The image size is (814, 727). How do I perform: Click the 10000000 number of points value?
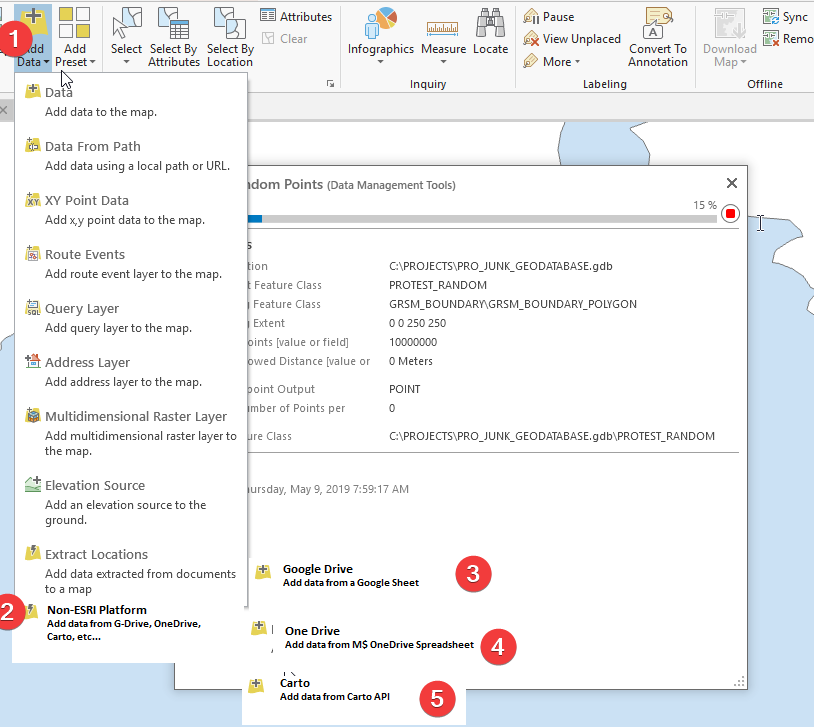(x=413, y=342)
